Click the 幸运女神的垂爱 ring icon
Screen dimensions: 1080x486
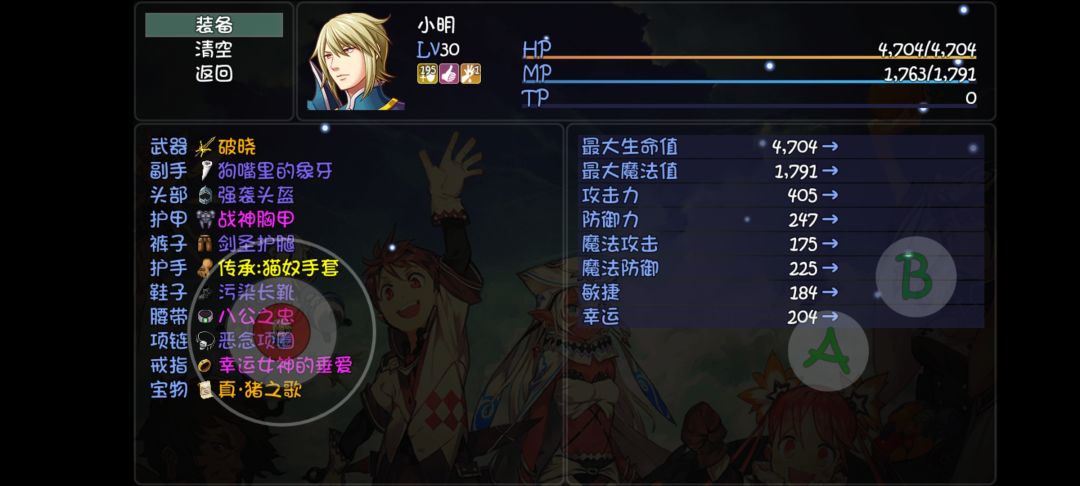pos(205,366)
